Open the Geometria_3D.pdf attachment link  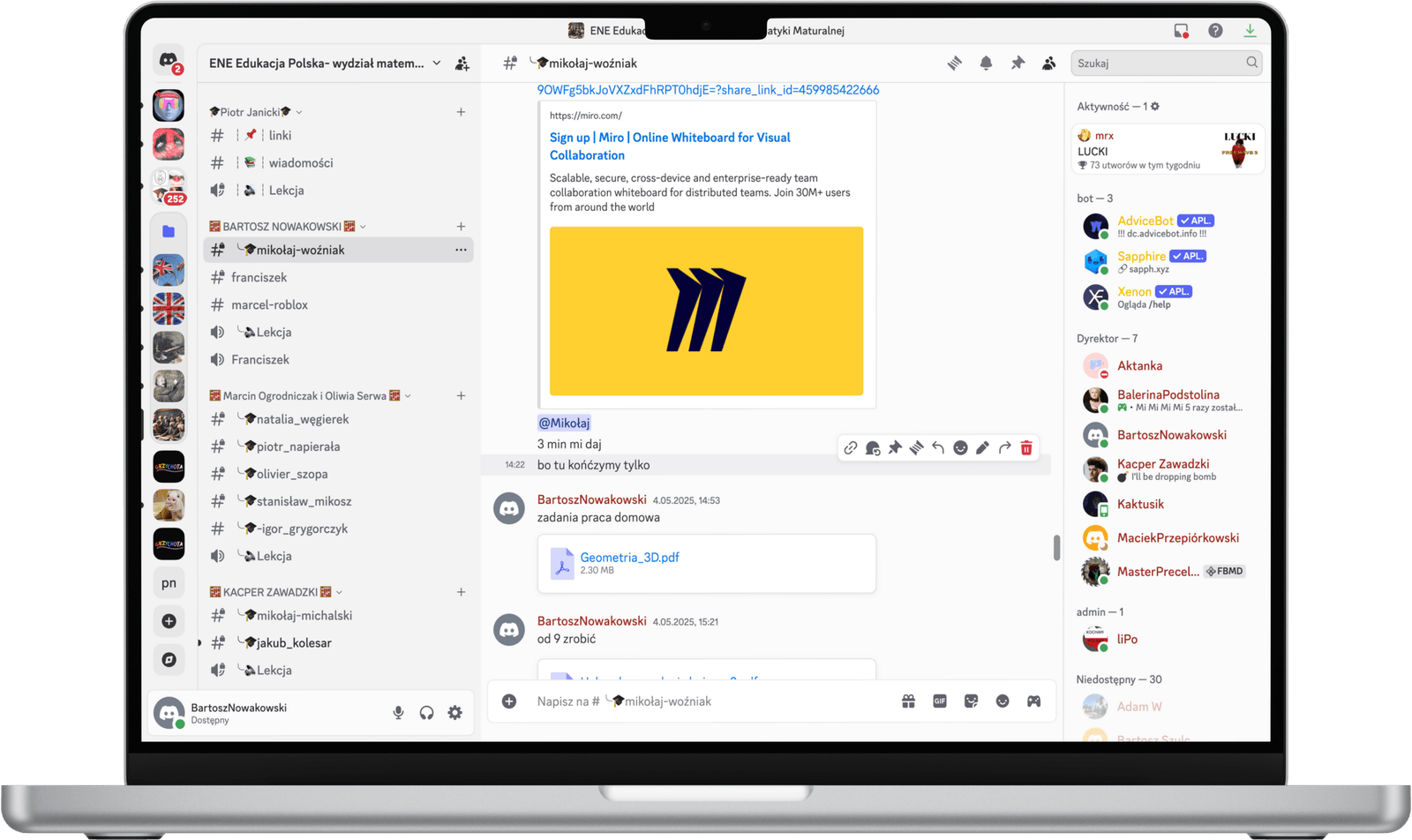(629, 557)
